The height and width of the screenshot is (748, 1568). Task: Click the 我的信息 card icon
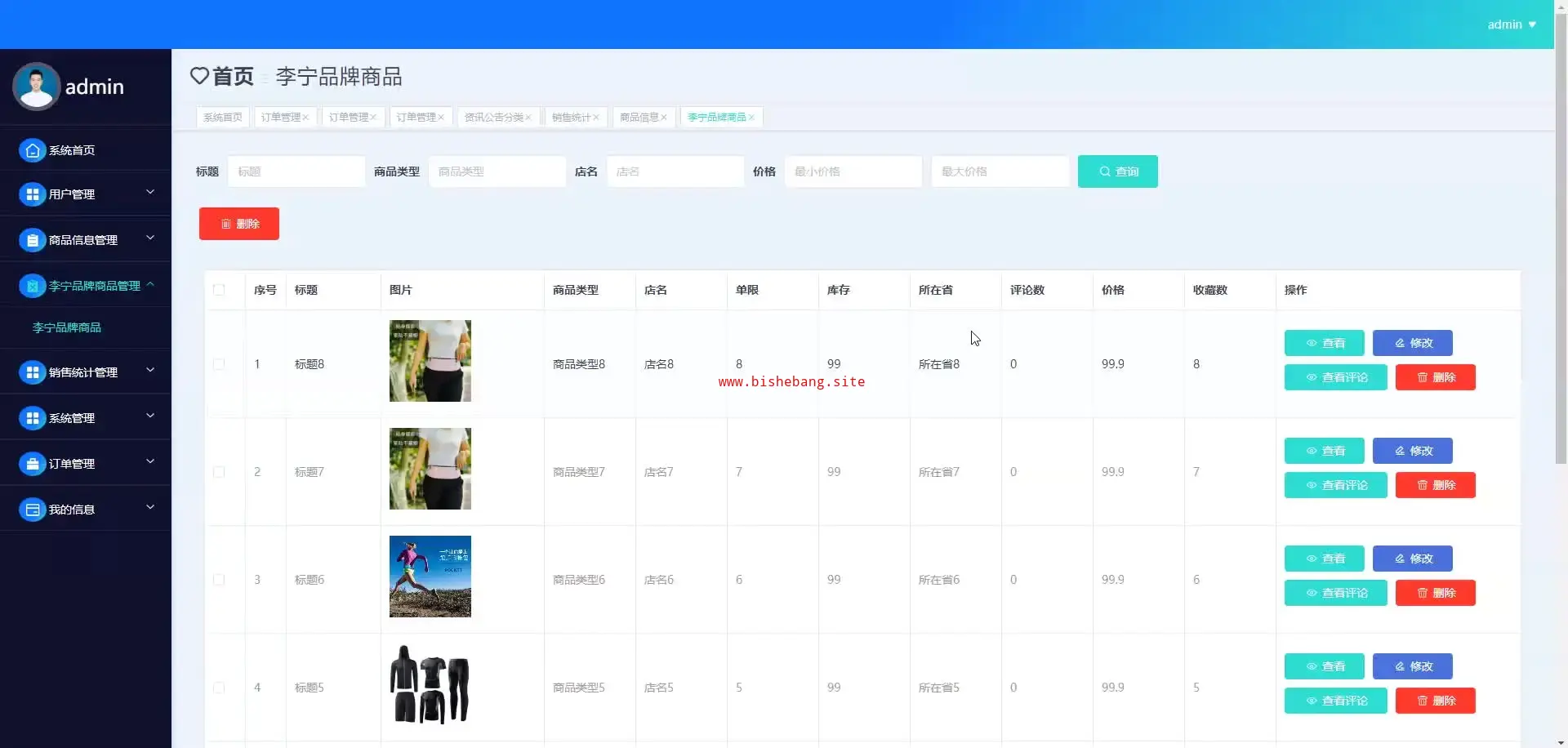[32, 510]
